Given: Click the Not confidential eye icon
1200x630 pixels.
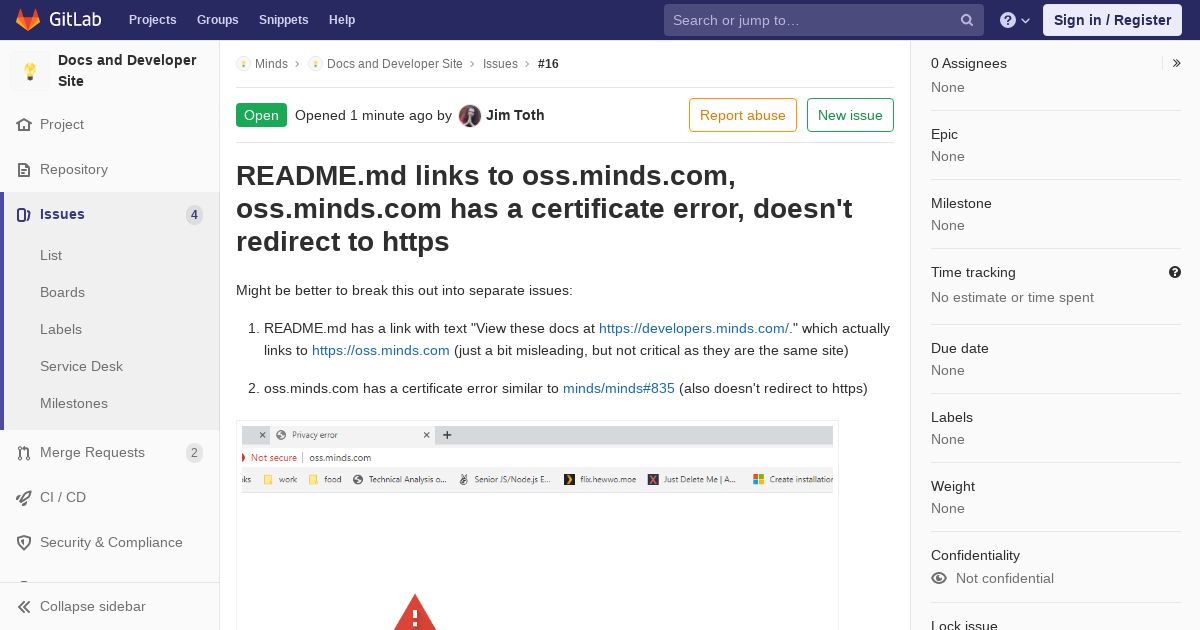Looking at the screenshot, I should point(939,578).
